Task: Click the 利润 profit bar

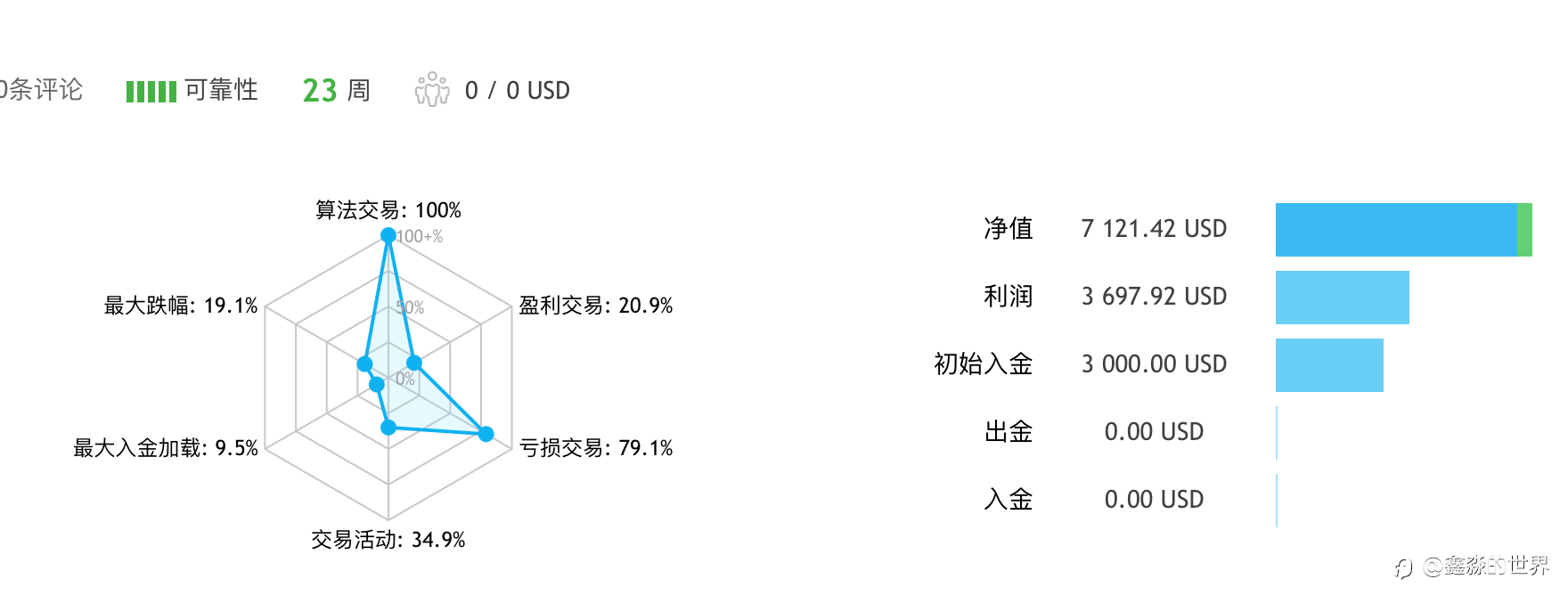Action: (1342, 298)
